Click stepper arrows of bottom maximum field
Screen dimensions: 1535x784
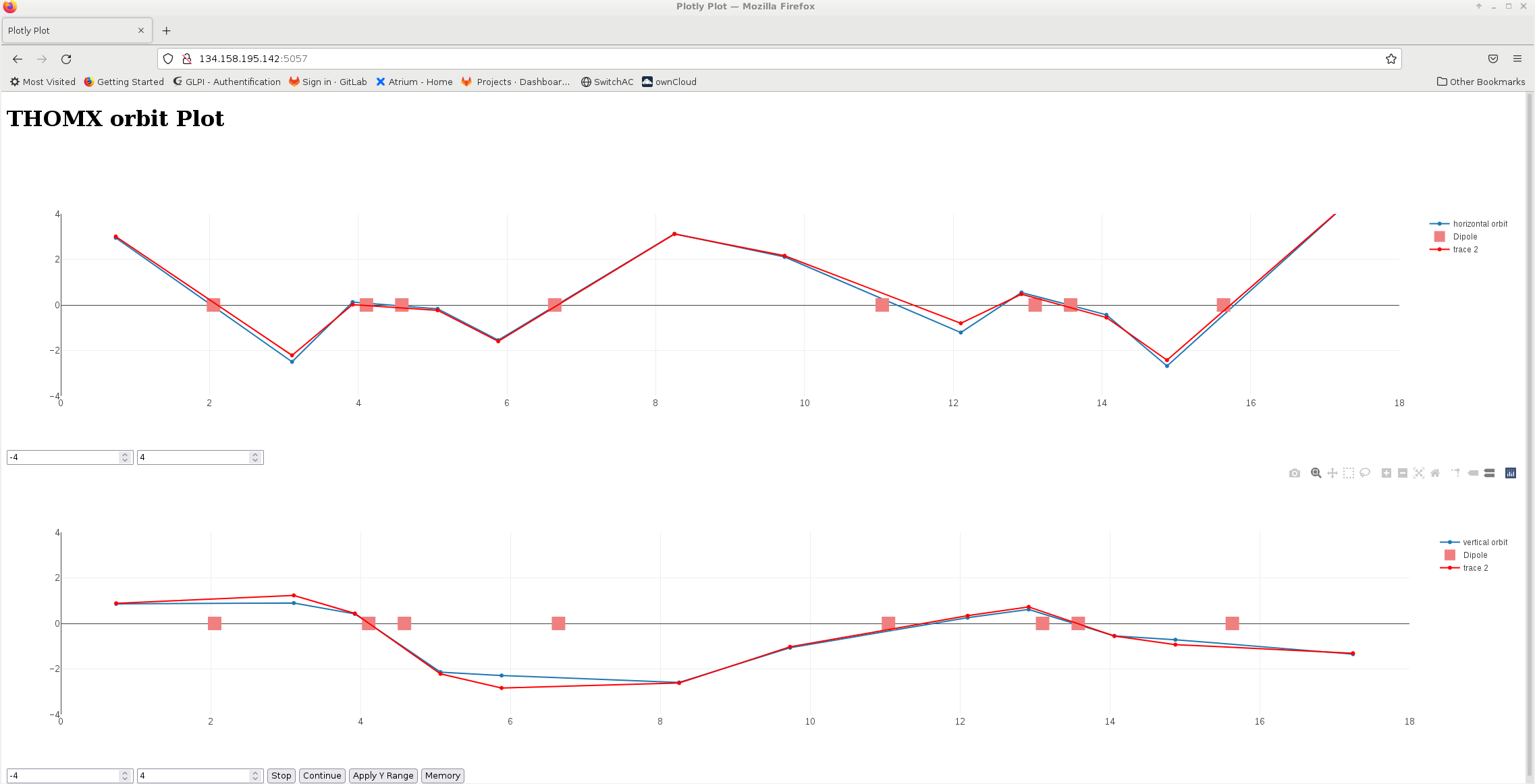pos(255,776)
